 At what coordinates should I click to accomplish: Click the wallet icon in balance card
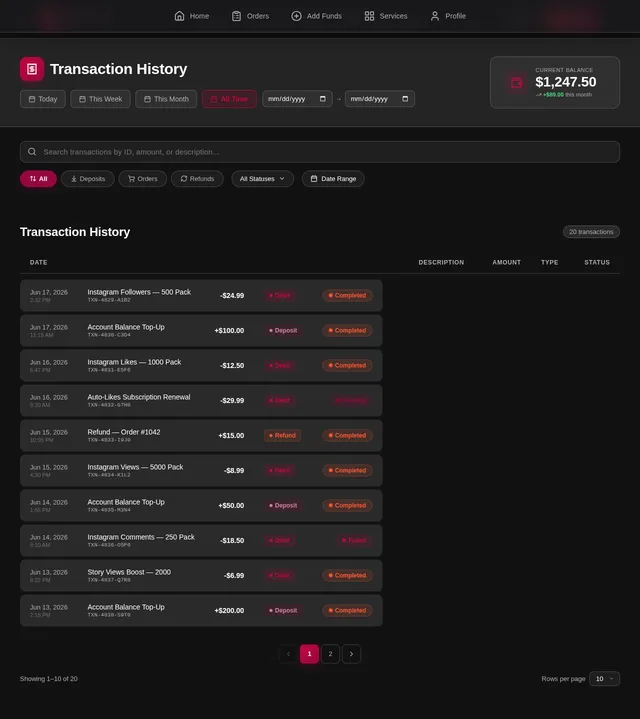[516, 83]
